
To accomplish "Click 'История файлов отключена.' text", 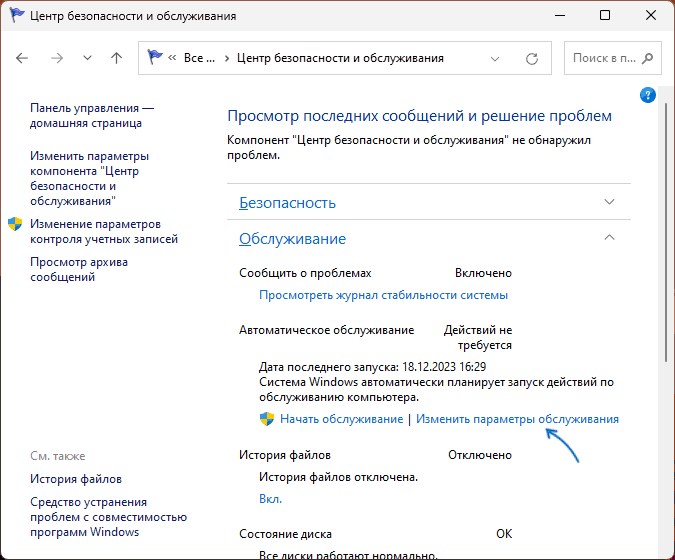I will (x=338, y=477).
